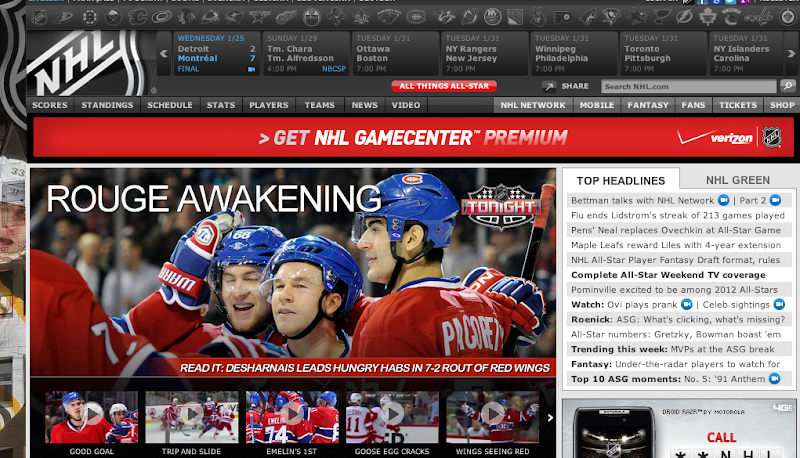Play Bettman talks with NHL Network video
The height and width of the screenshot is (458, 800).
pos(723,200)
